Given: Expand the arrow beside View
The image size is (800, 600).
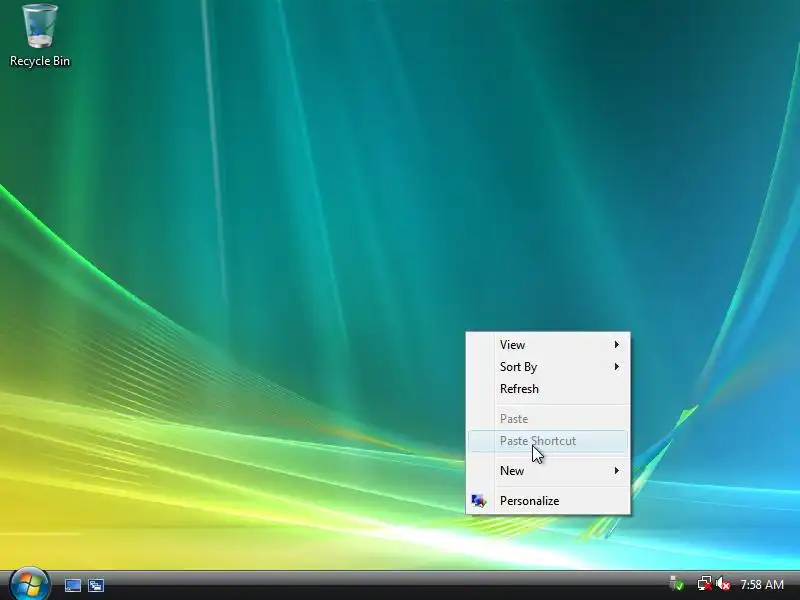Looking at the screenshot, I should pos(616,345).
